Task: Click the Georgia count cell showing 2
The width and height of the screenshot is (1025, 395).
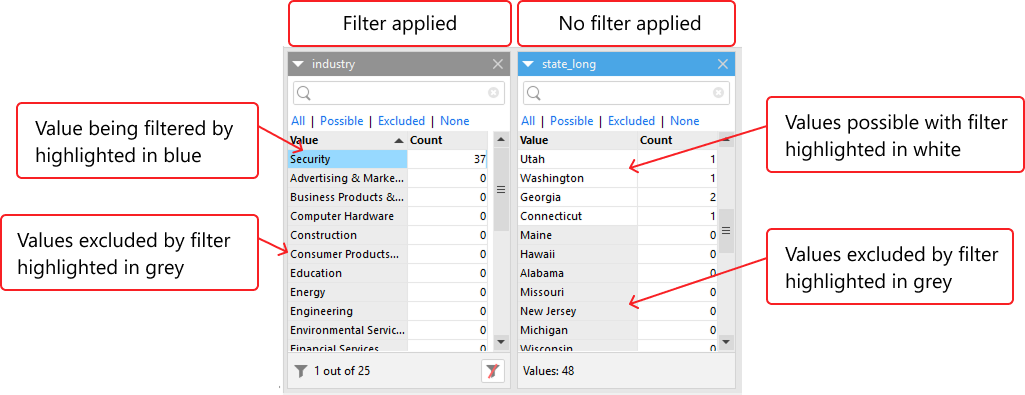Action: 678,197
